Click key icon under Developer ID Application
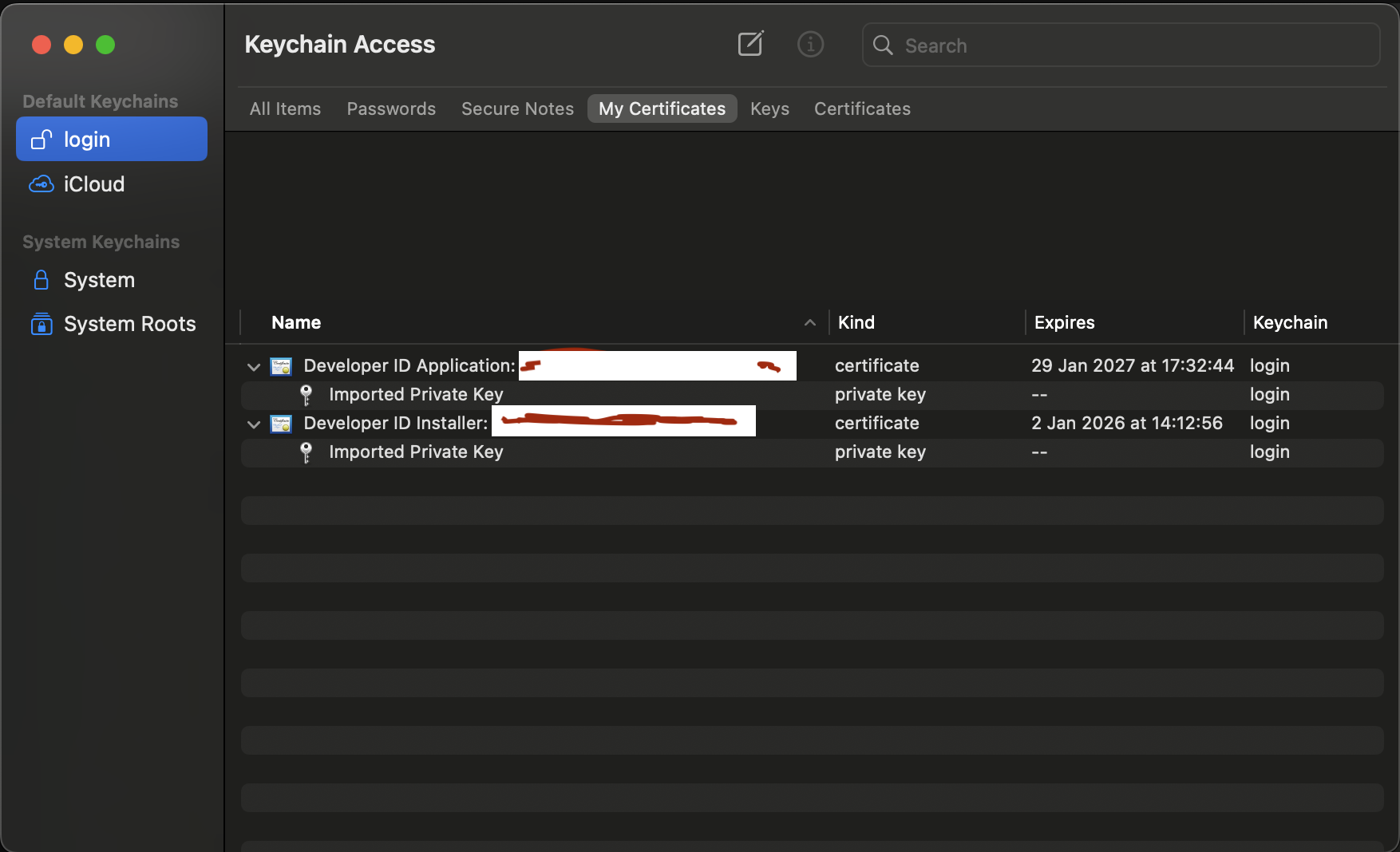1400x852 pixels. (x=306, y=395)
